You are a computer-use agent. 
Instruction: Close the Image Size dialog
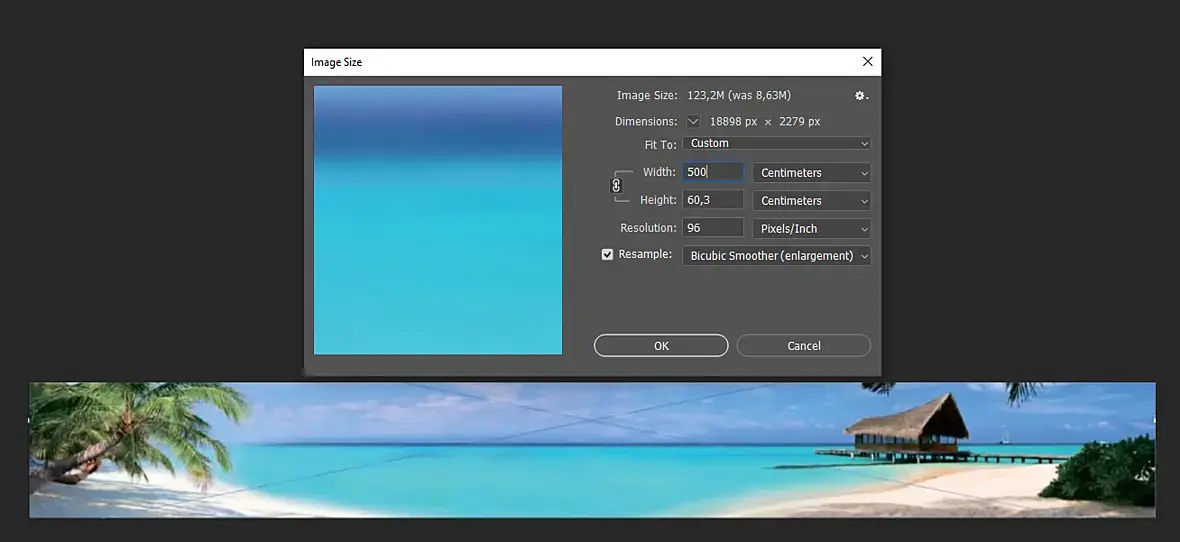coord(867,62)
